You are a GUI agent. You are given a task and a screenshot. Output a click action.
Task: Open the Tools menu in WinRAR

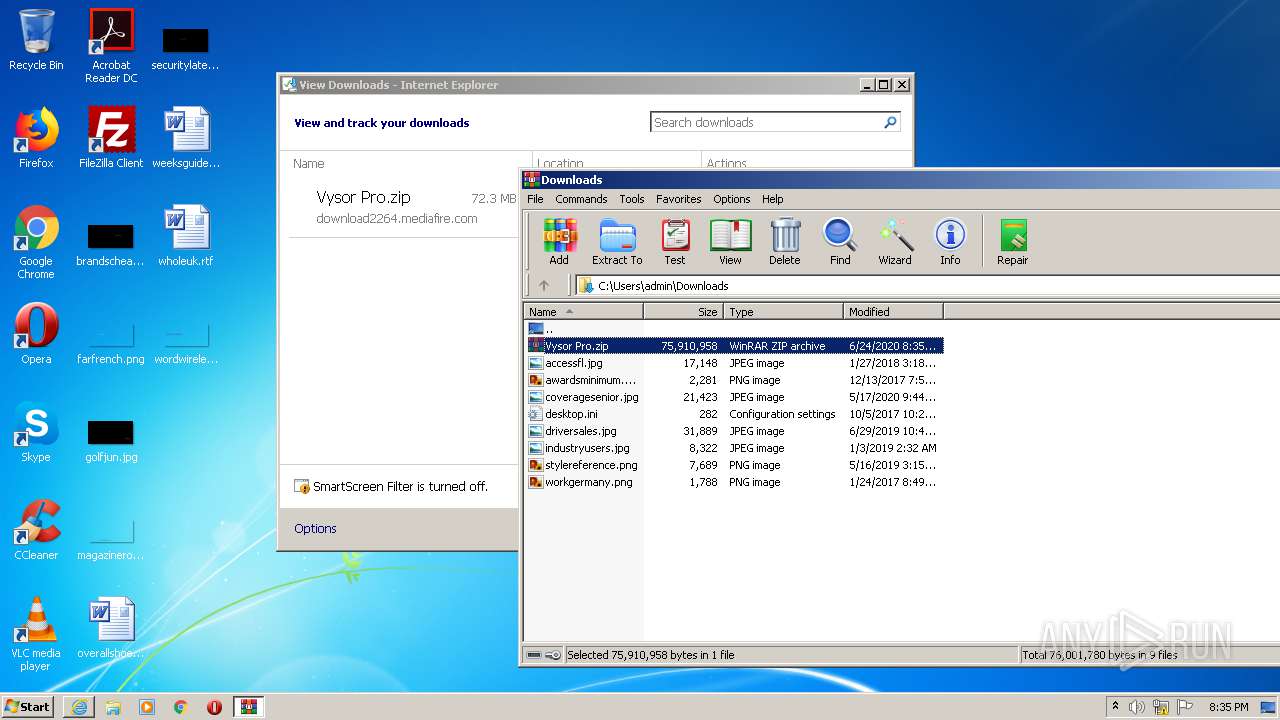(x=632, y=199)
